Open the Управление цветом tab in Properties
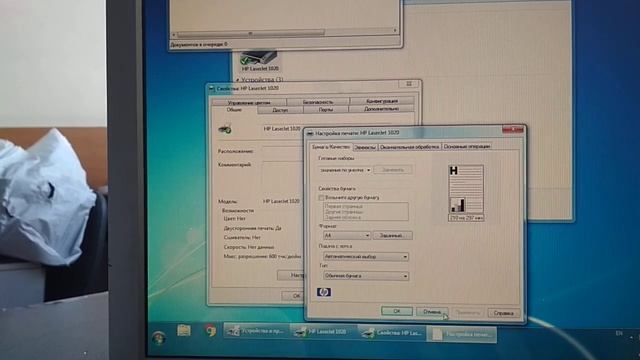Screen dimensions: 640x360 tap(249, 102)
